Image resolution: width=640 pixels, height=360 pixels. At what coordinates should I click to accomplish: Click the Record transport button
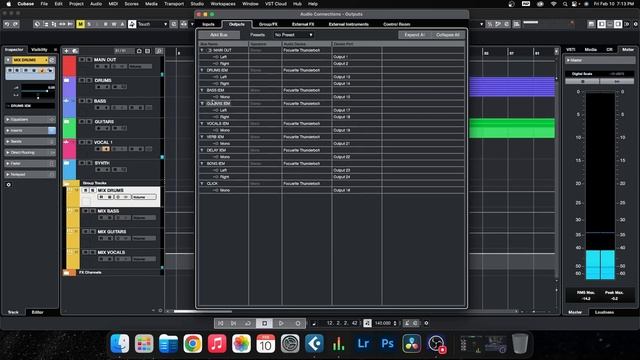tap(298, 323)
